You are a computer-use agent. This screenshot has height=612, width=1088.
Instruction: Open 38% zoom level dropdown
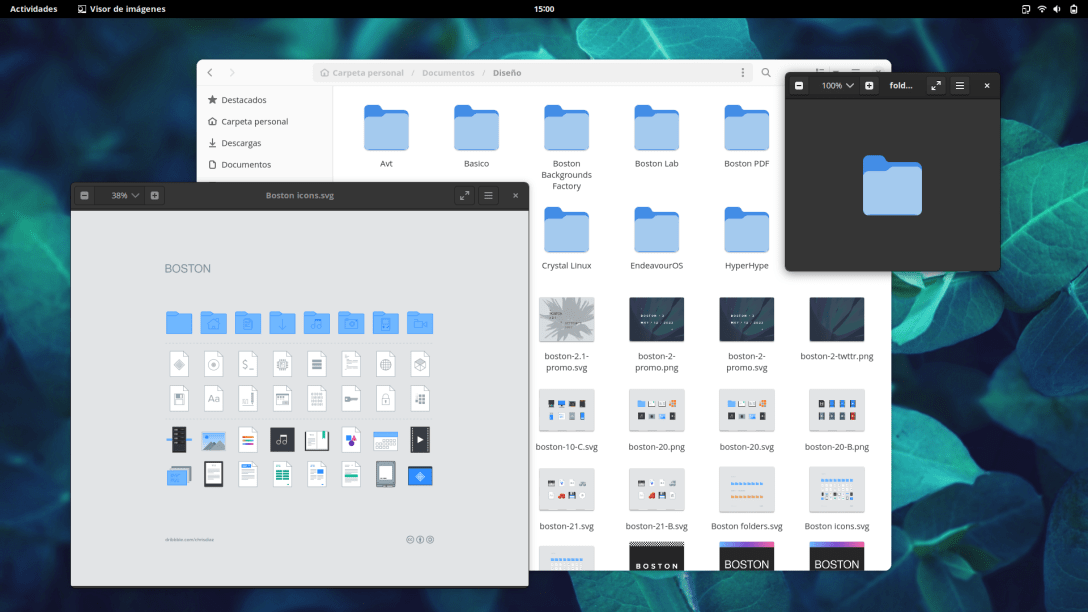(125, 196)
